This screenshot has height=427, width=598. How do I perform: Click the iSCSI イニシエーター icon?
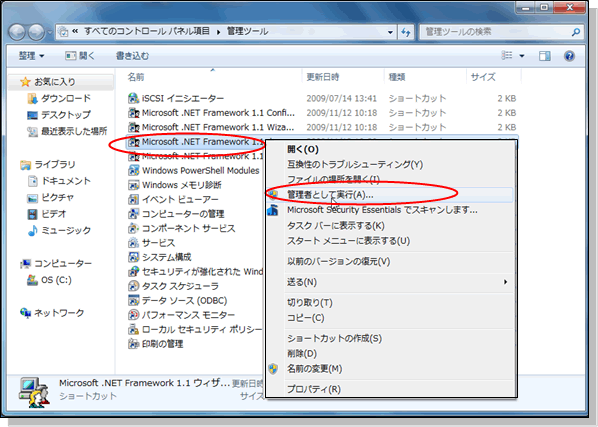click(133, 98)
